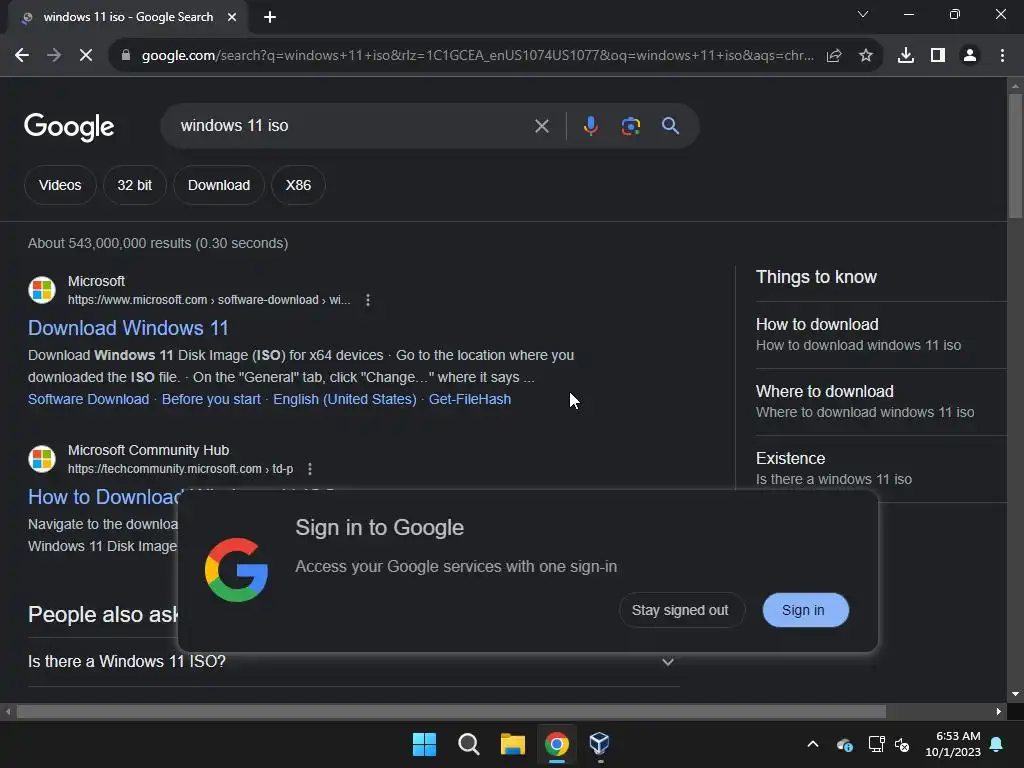Screen dimensions: 1024x768
Task: Share this page using the share icon
Action: [834, 56]
